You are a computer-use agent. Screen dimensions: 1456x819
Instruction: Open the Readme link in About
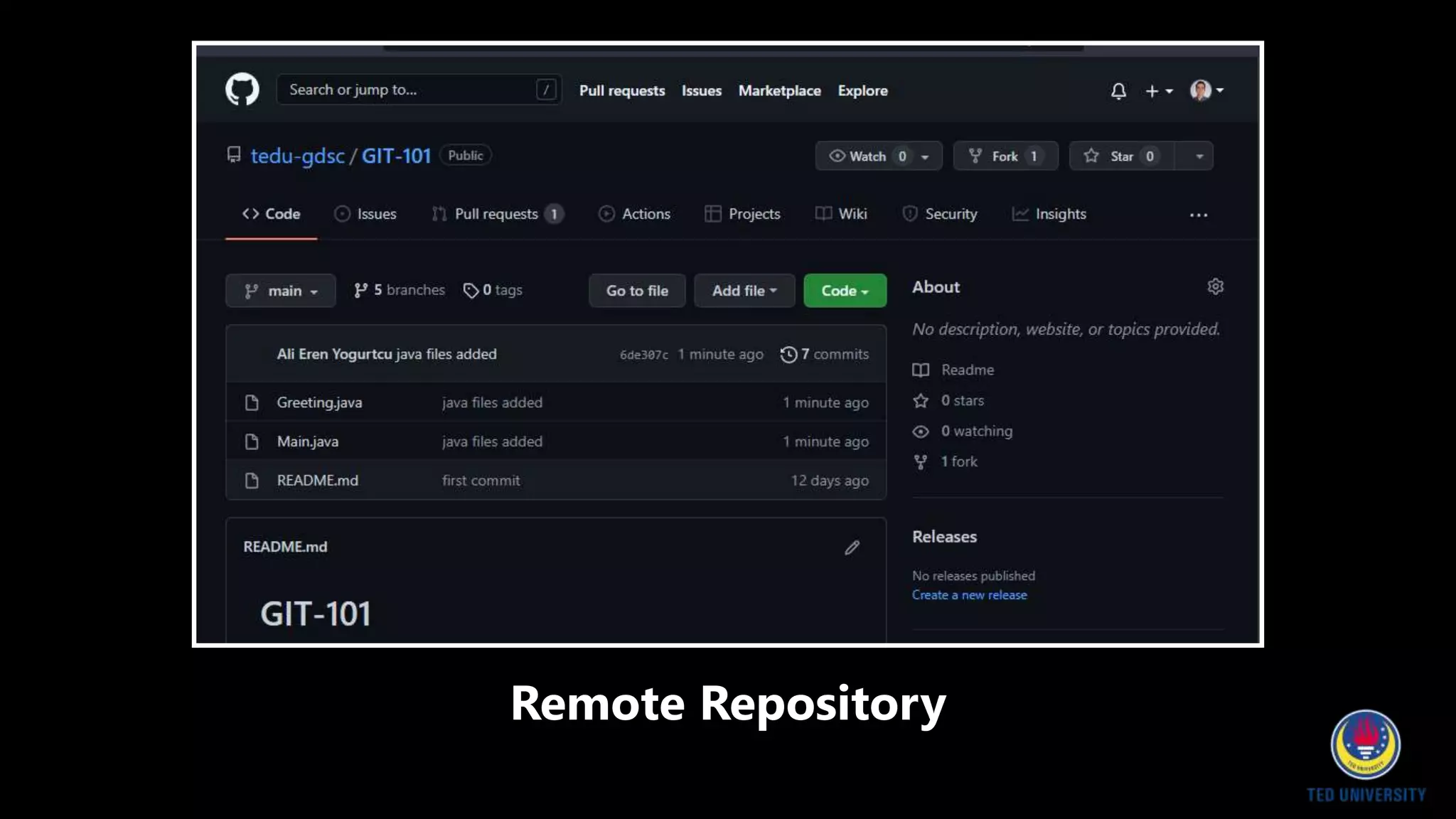[953, 370]
